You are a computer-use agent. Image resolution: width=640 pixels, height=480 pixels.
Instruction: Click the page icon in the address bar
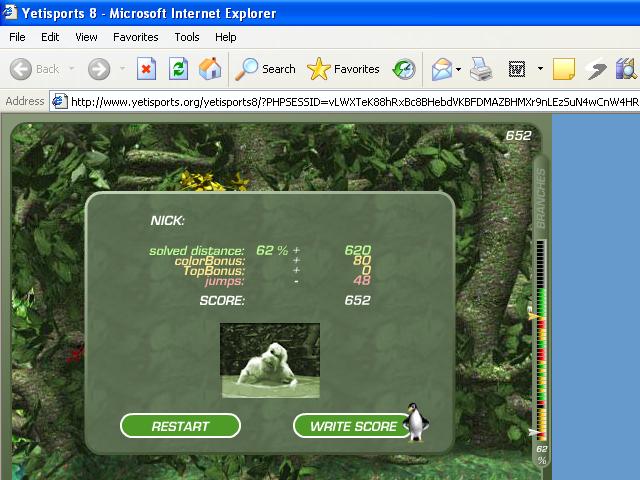click(60, 101)
